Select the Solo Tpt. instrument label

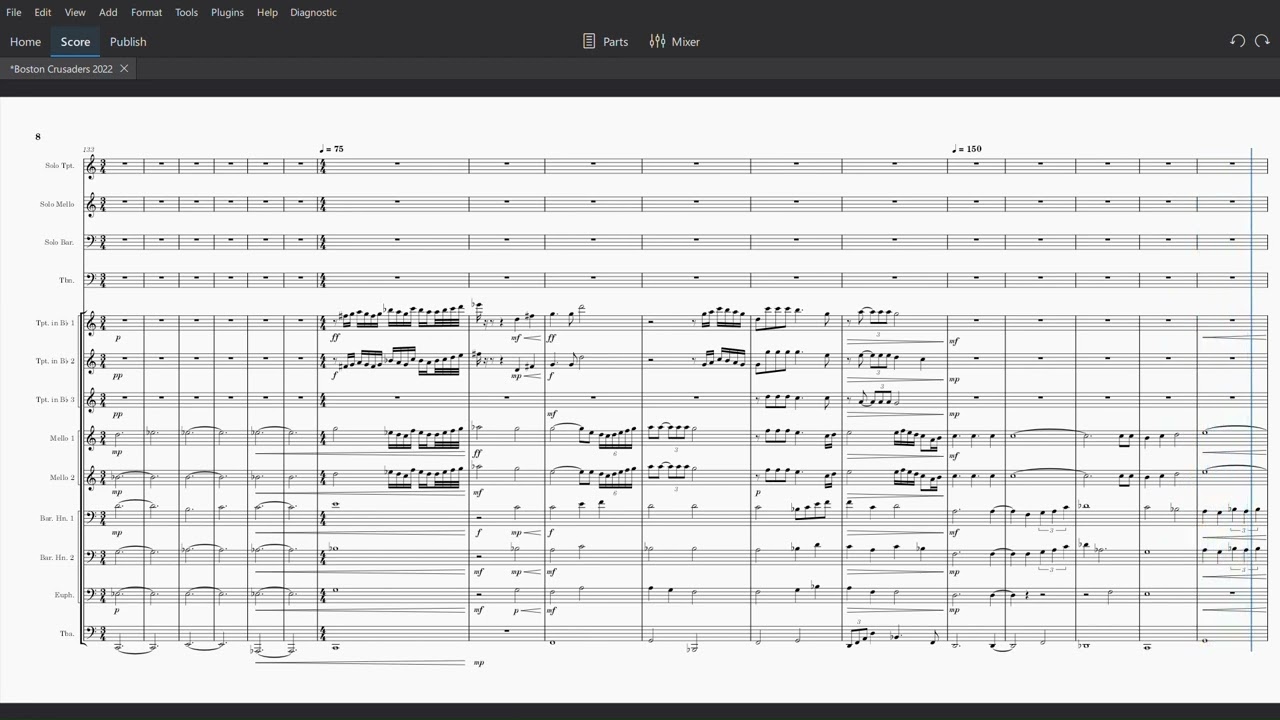click(59, 165)
